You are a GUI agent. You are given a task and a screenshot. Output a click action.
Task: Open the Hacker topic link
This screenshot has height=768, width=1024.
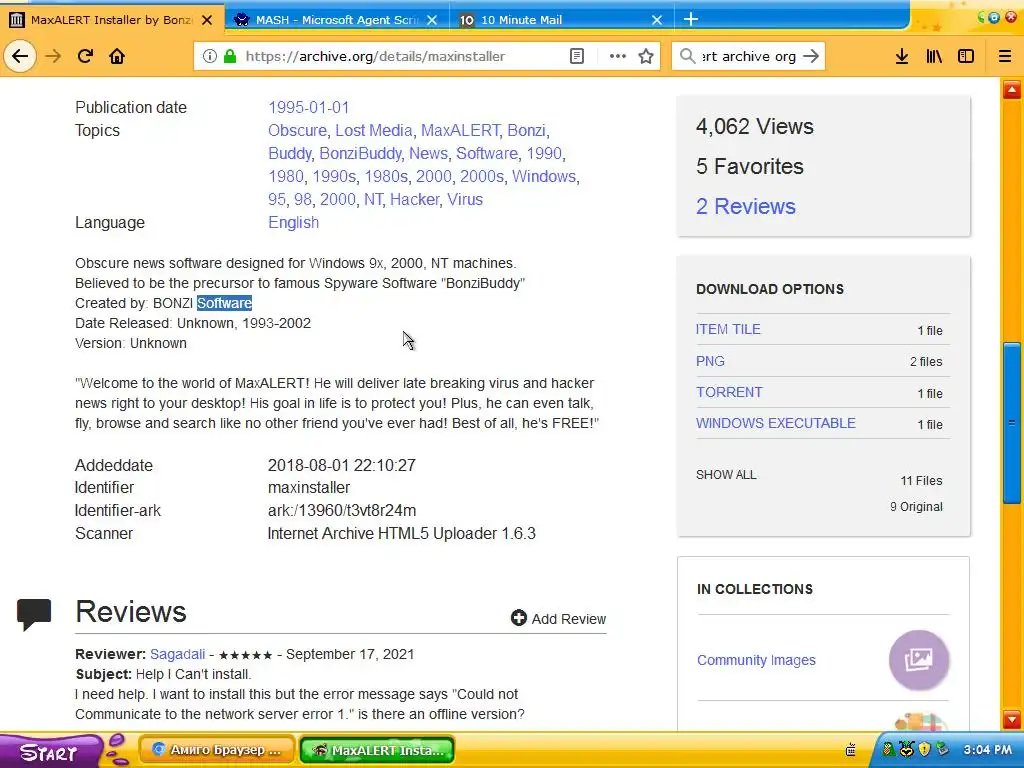[415, 199]
